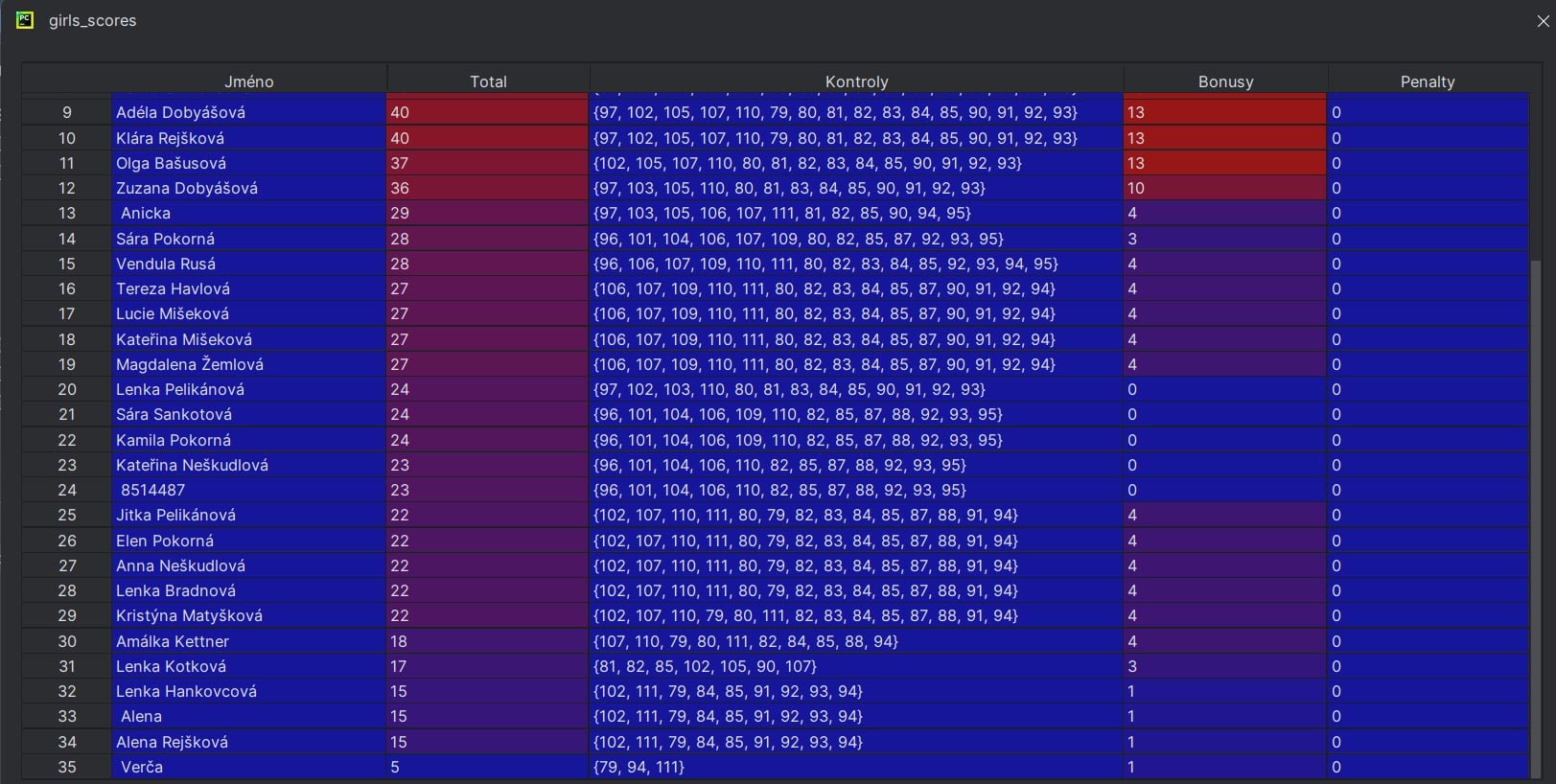Click the Penalty column header
This screenshot has width=1556, height=784.
(1428, 81)
